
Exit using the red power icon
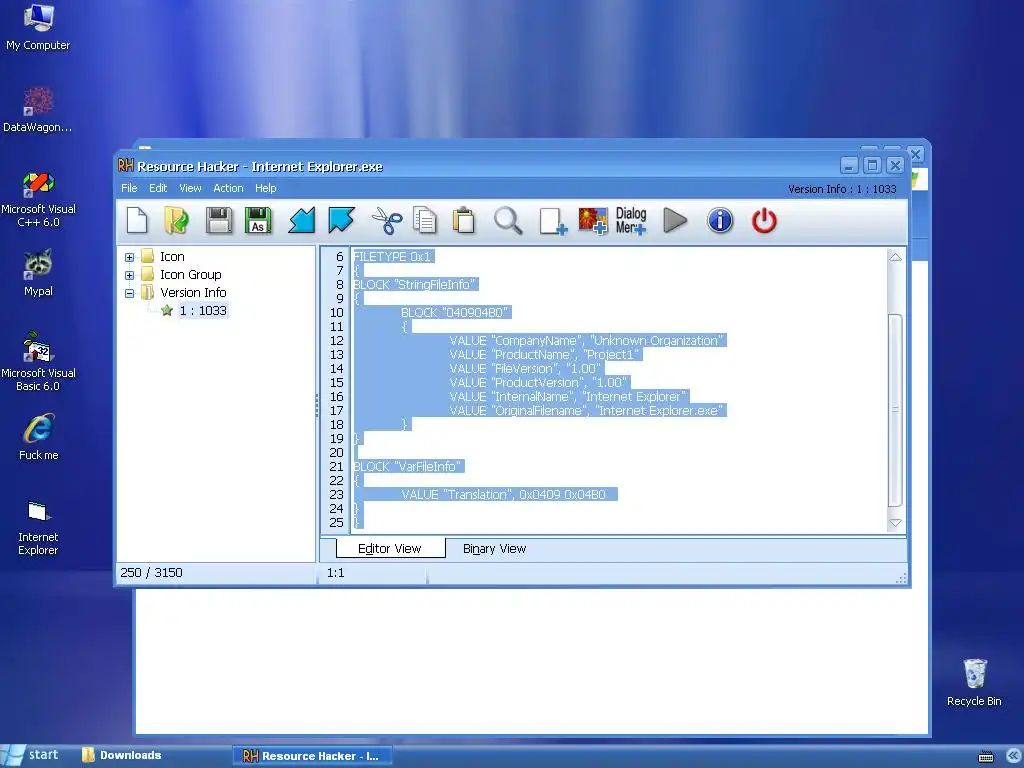click(x=764, y=220)
